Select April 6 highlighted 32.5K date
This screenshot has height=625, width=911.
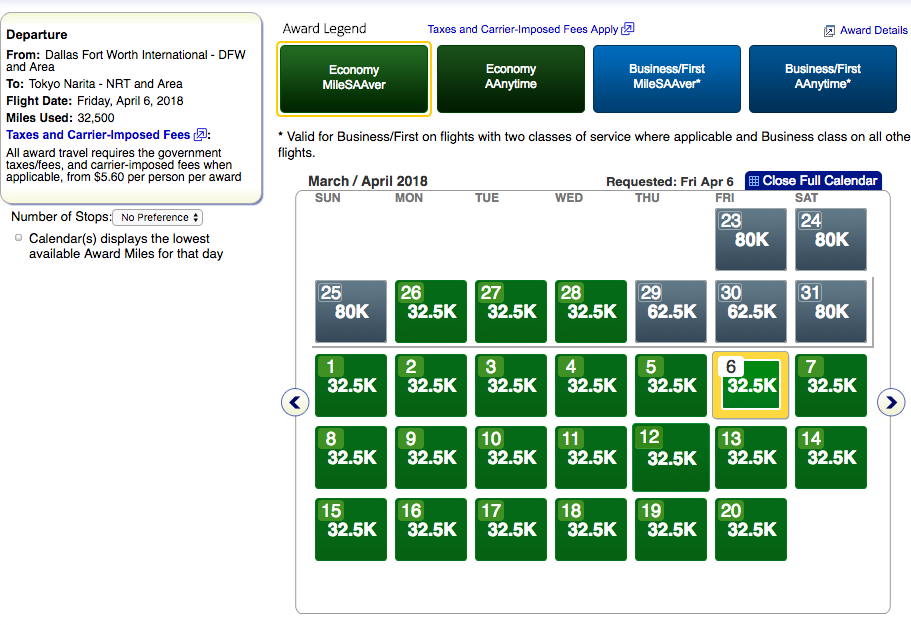[x=751, y=385]
